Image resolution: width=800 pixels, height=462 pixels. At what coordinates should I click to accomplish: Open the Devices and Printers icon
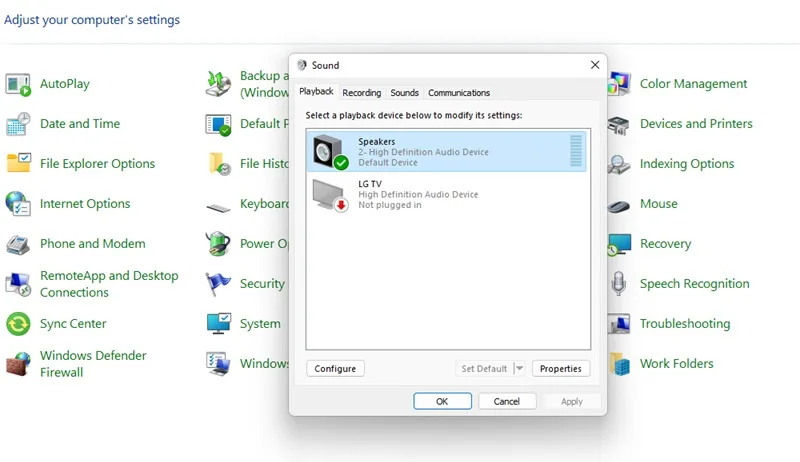click(618, 125)
